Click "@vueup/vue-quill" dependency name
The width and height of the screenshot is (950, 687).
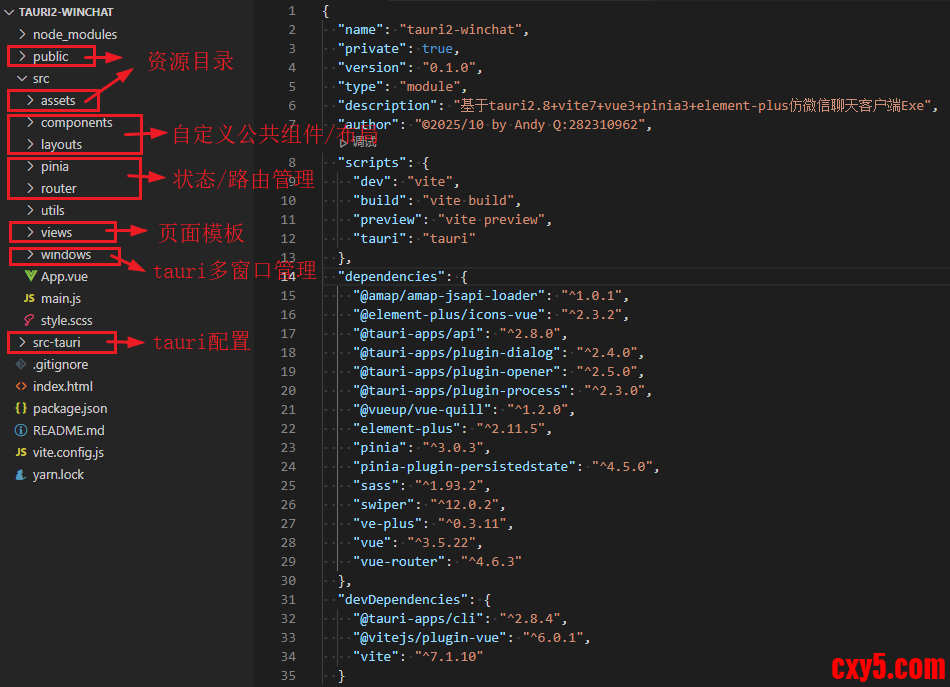[422, 410]
